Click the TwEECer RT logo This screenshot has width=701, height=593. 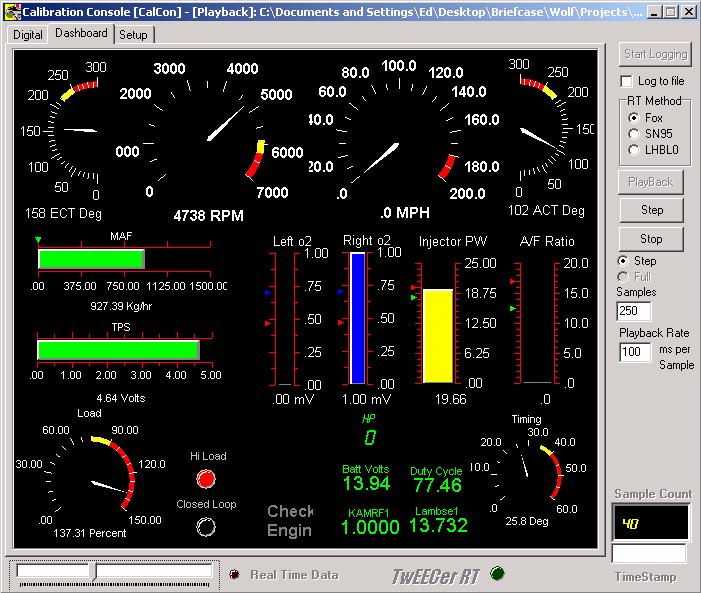tap(435, 577)
